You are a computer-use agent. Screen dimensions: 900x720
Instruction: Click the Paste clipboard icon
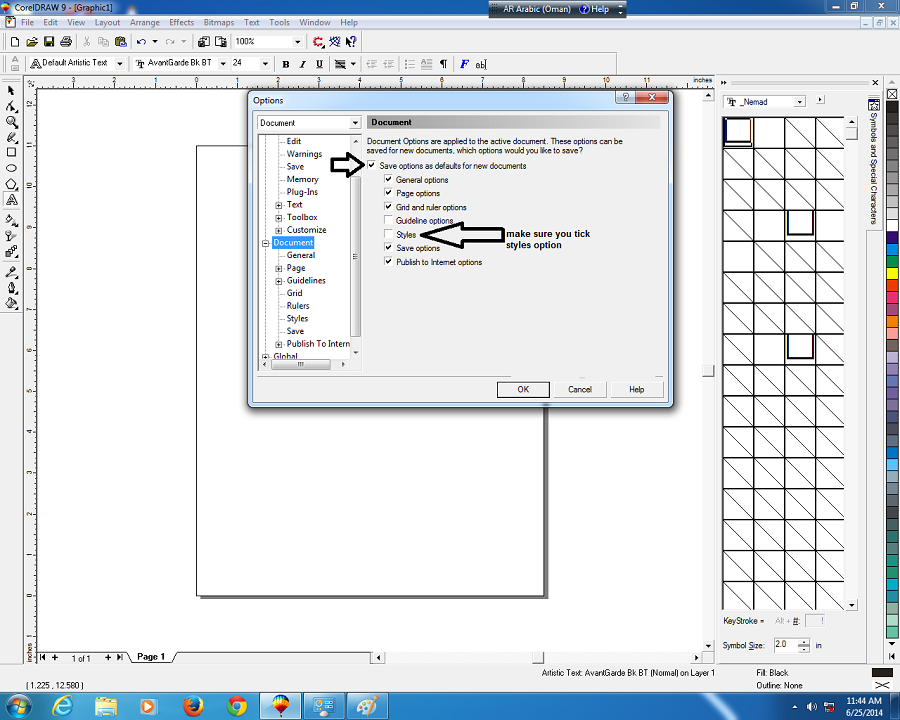click(x=121, y=41)
